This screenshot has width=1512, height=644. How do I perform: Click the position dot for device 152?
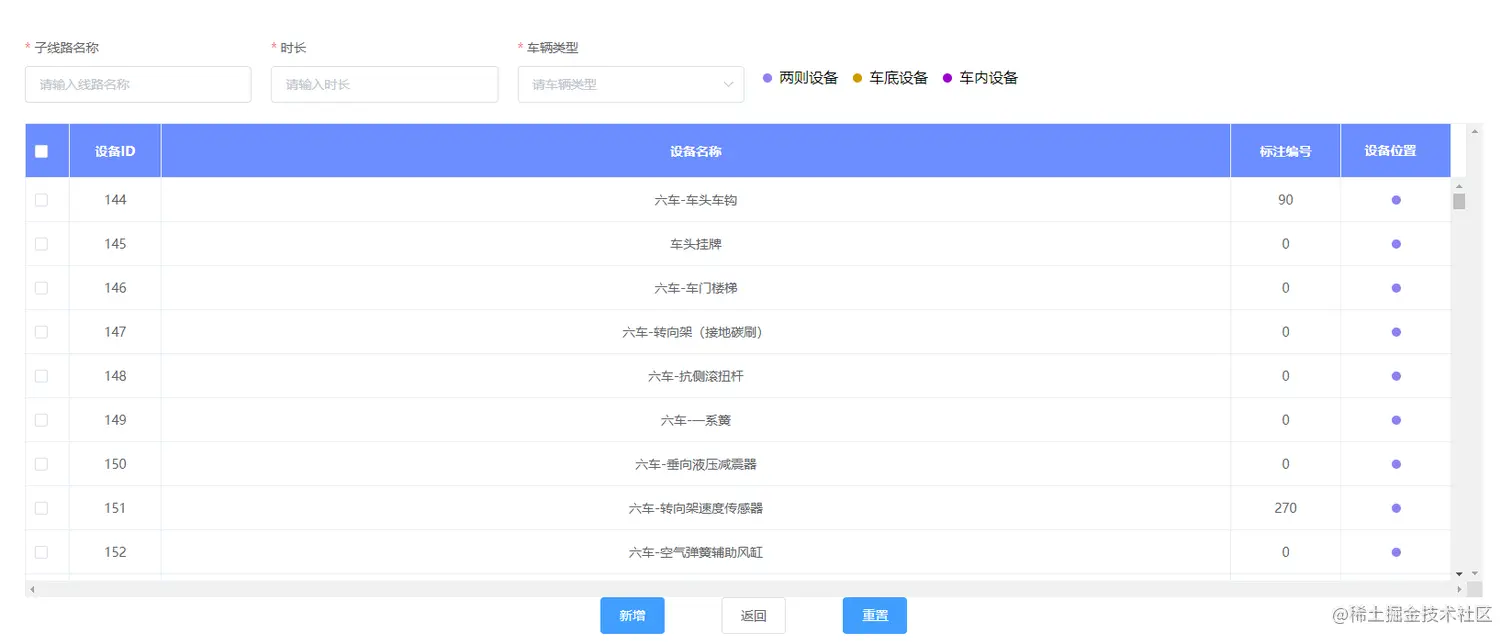pos(1396,552)
